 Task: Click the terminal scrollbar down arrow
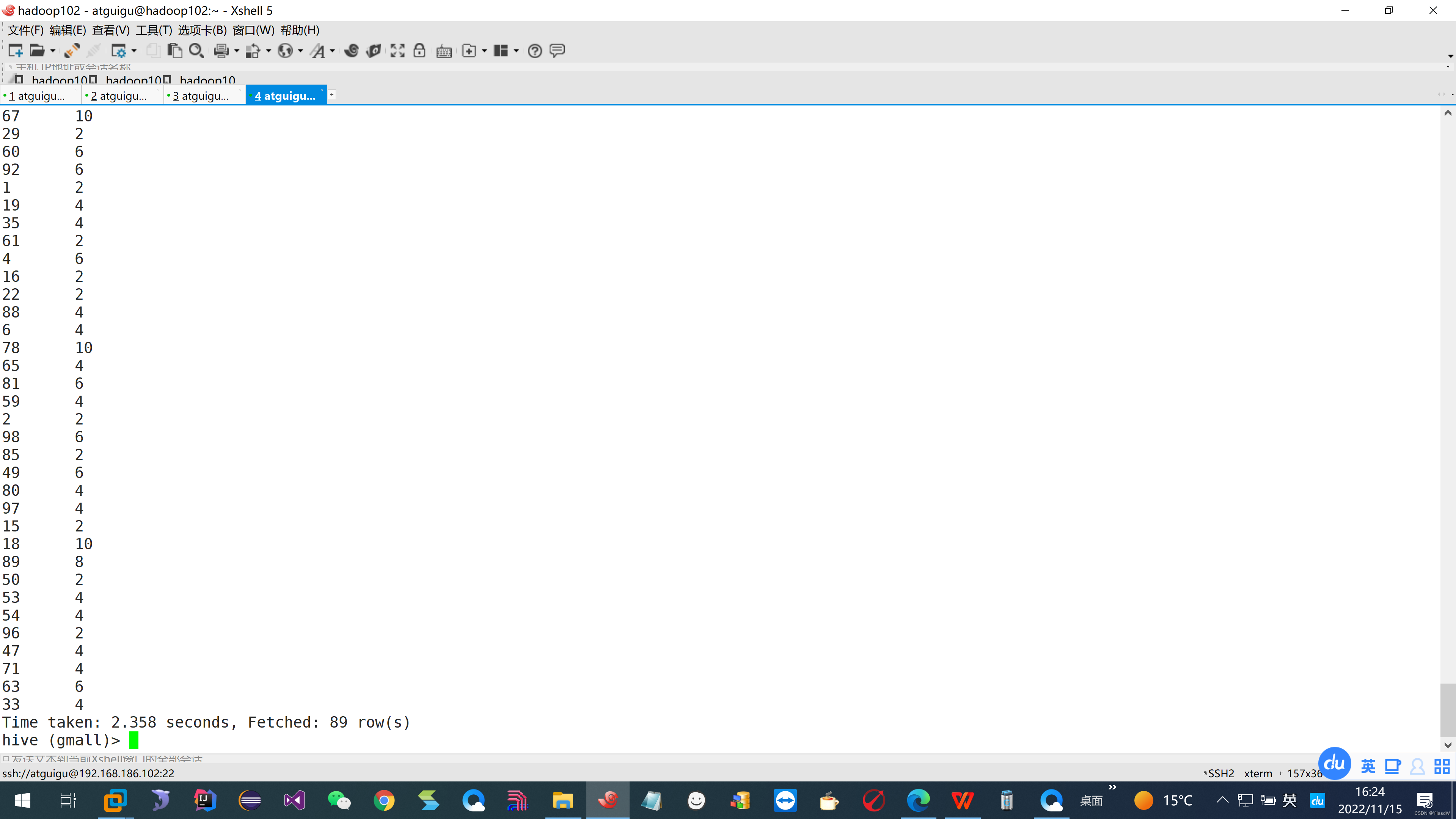[1448, 745]
